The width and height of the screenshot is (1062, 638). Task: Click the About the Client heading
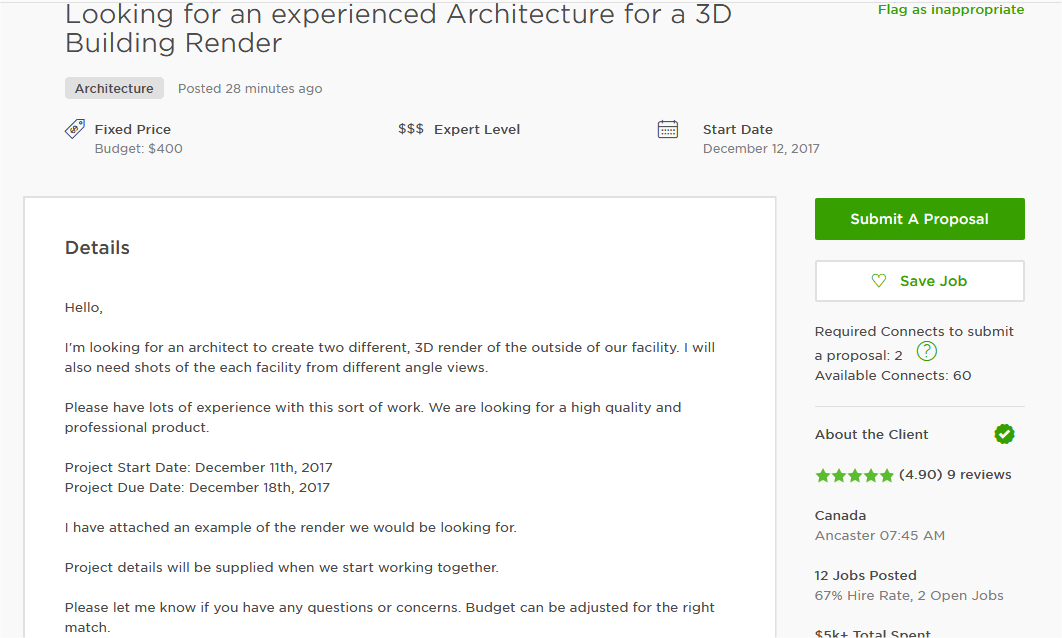tap(871, 434)
